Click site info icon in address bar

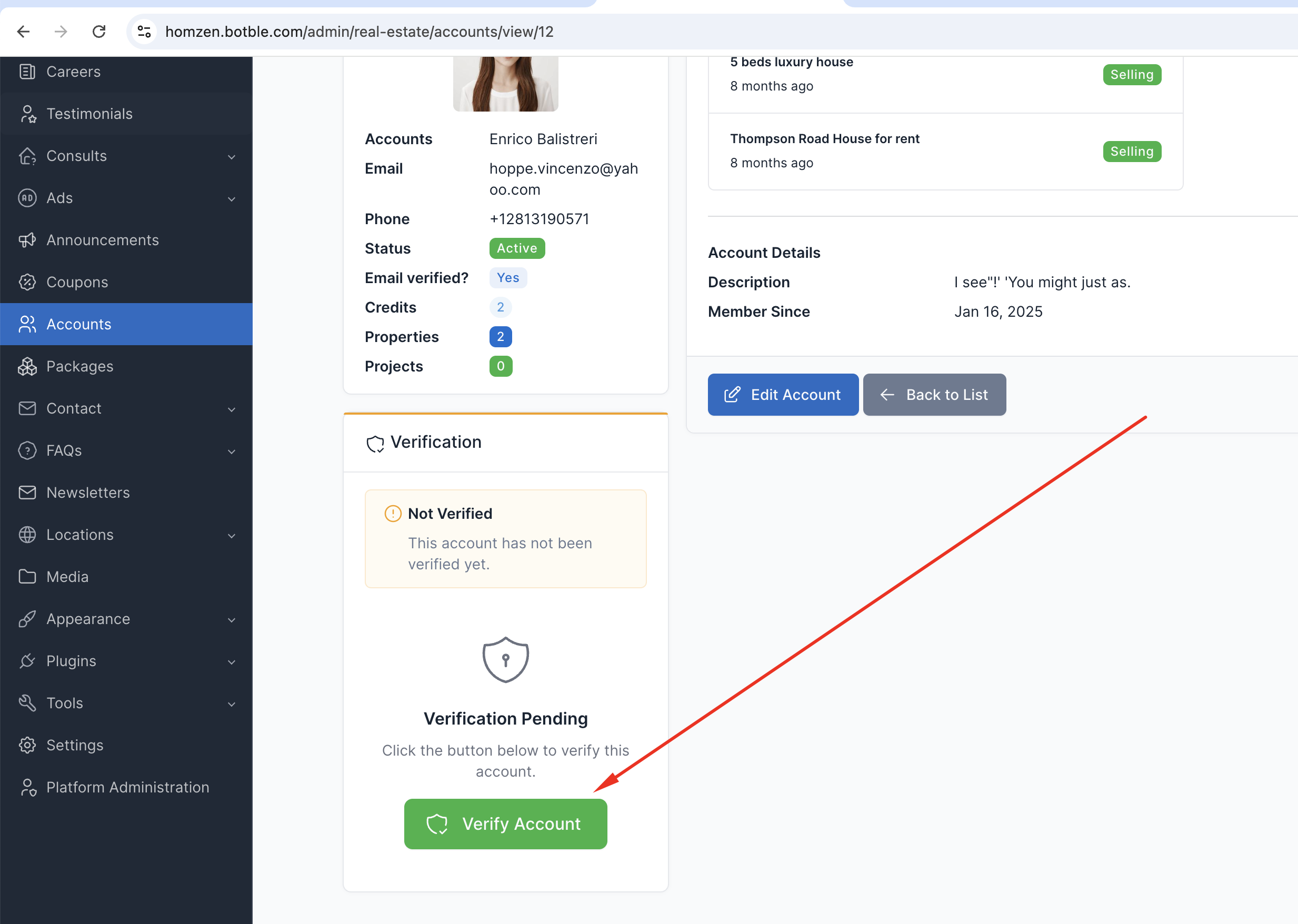tap(145, 31)
